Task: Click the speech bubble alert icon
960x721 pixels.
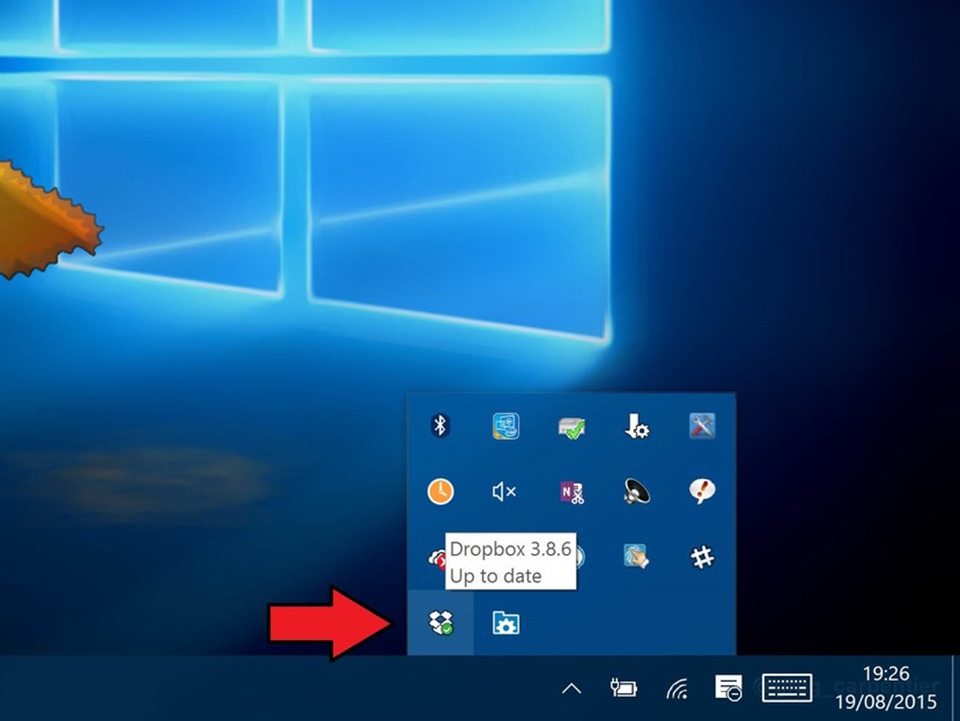Action: 700,492
